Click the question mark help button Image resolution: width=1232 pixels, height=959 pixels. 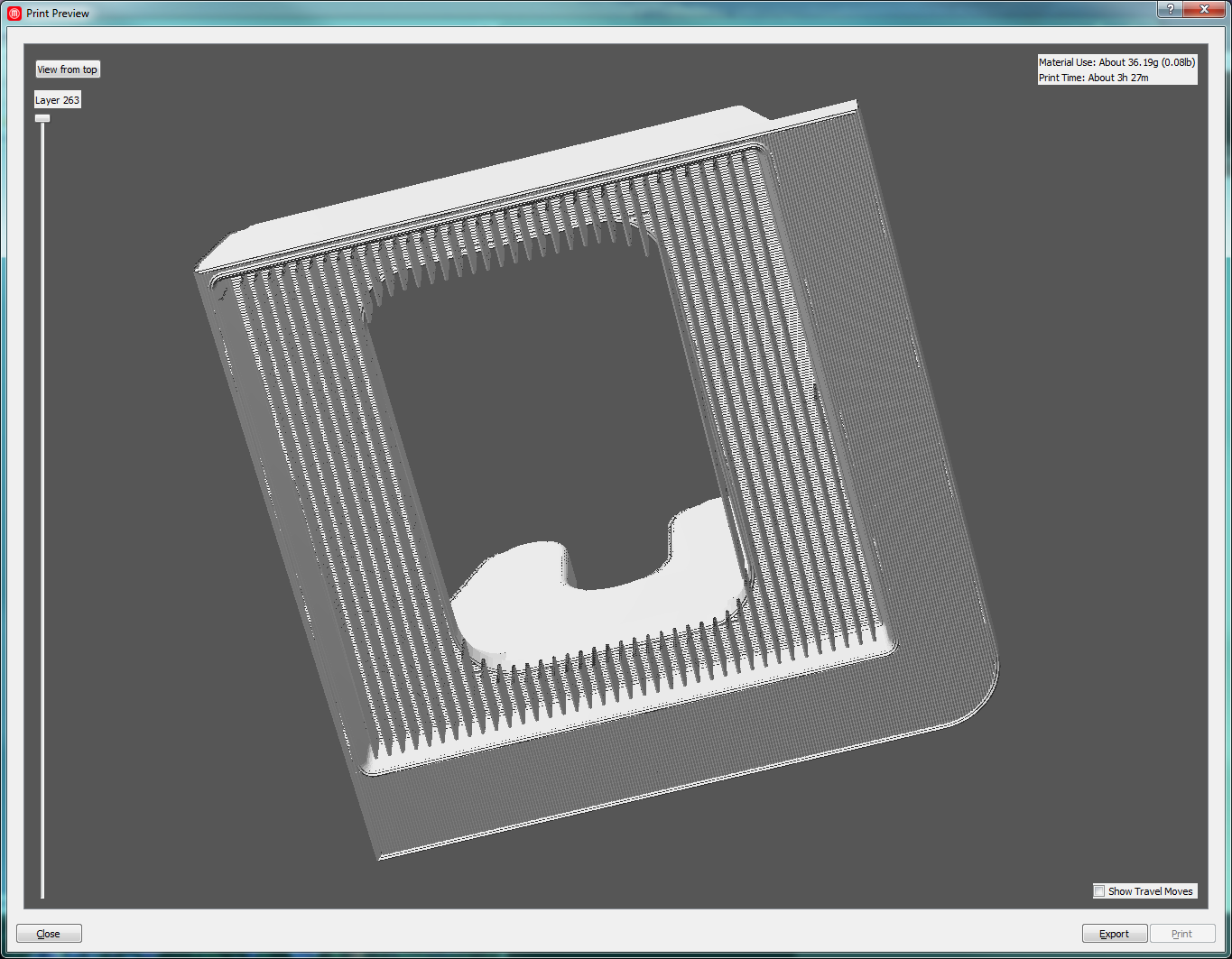pyautogui.click(x=1170, y=9)
